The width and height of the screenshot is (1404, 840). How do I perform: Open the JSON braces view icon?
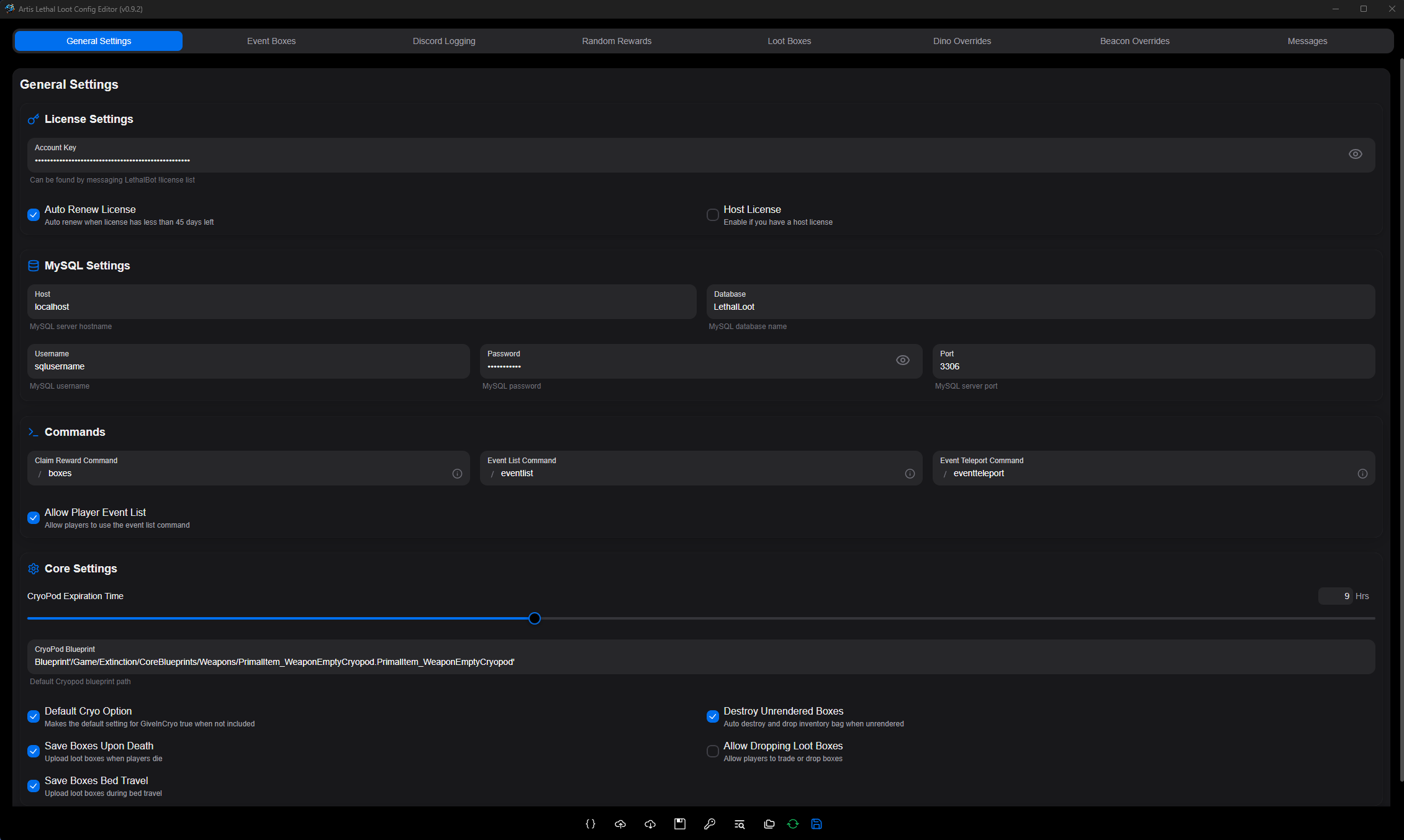(591, 824)
